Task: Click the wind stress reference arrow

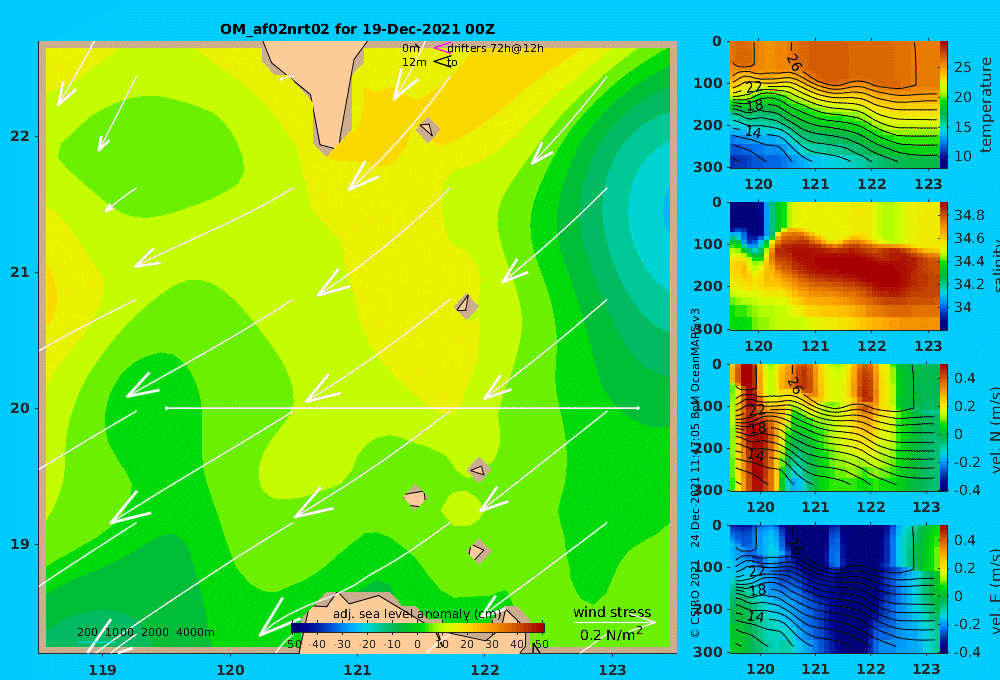Action: point(614,622)
